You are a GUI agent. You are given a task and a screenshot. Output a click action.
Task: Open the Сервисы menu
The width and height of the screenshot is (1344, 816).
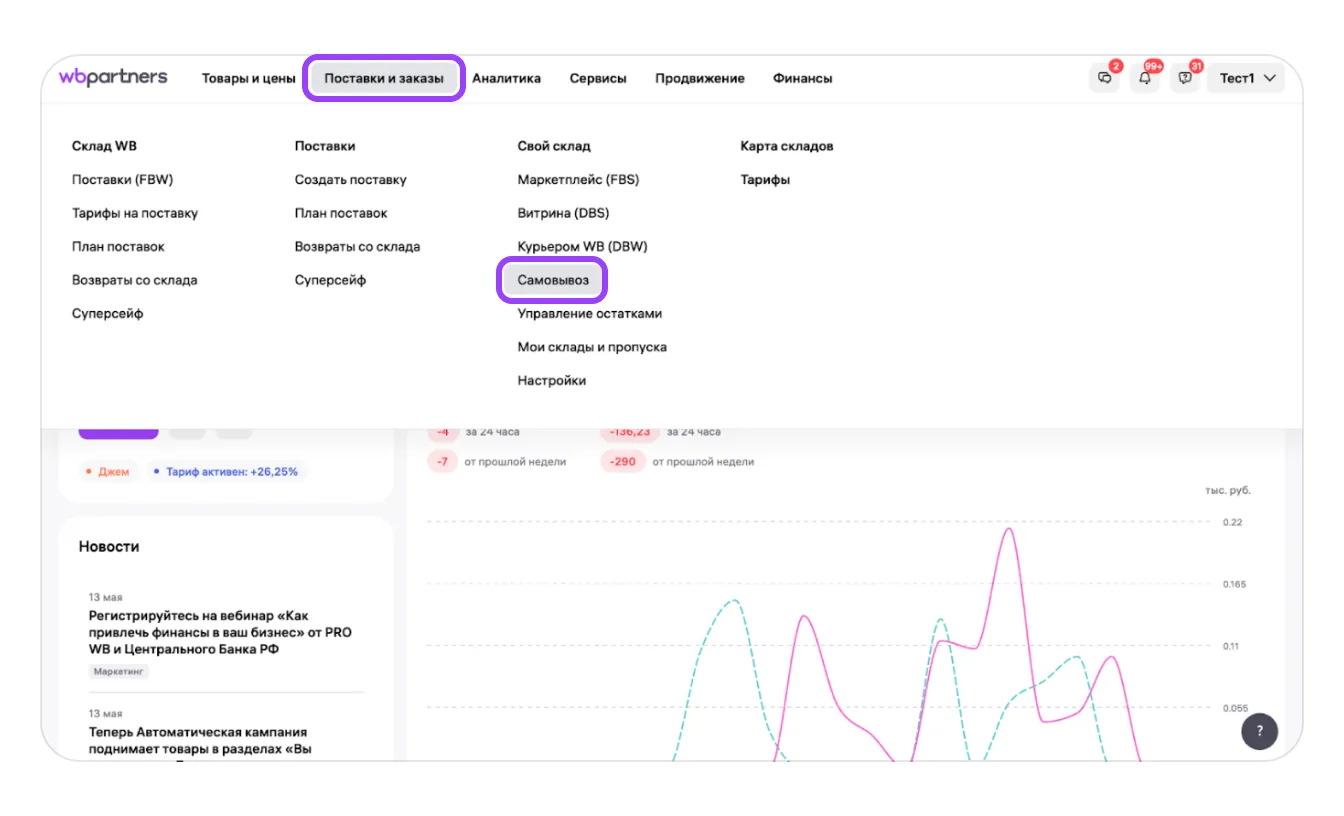(x=598, y=78)
